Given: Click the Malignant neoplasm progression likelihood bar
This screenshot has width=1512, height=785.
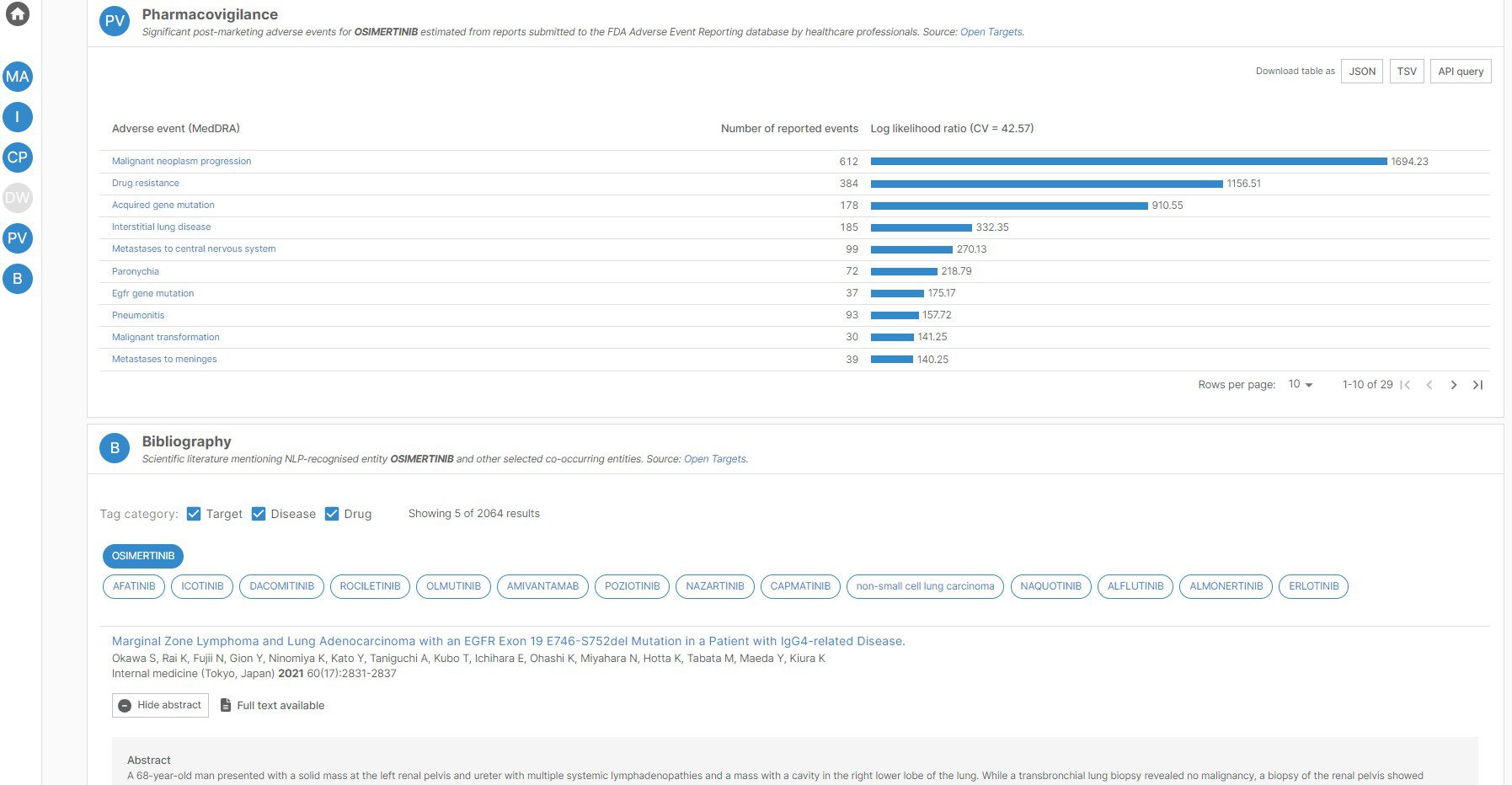Looking at the screenshot, I should pos(1128,162).
